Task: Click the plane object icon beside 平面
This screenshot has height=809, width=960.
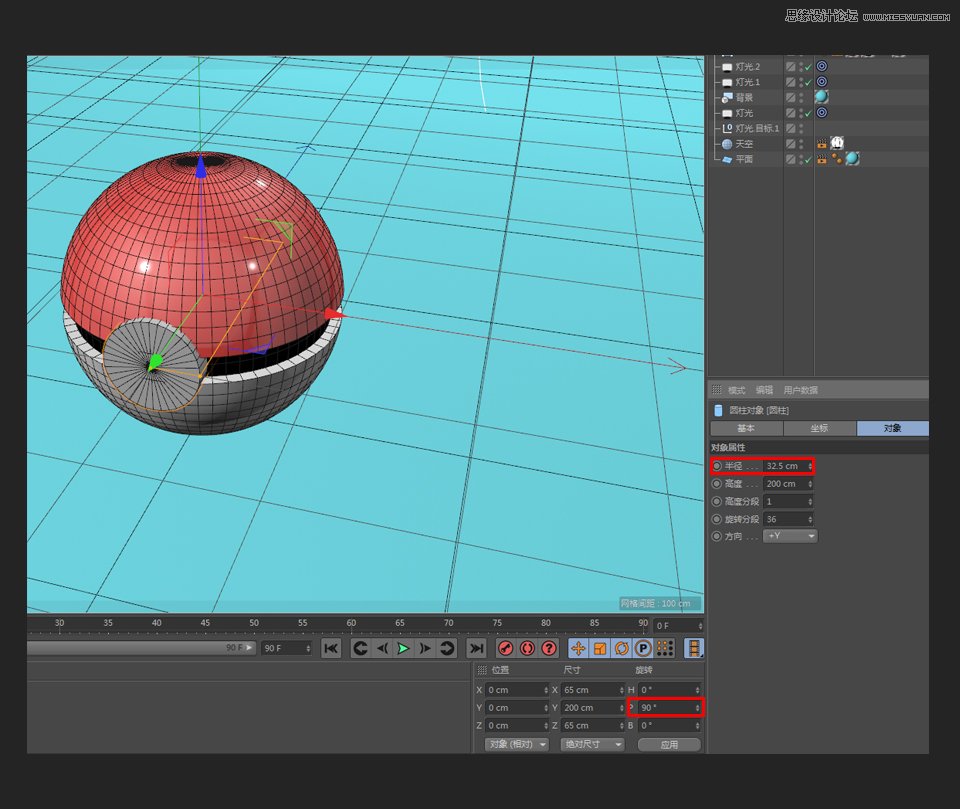Action: tap(727, 158)
